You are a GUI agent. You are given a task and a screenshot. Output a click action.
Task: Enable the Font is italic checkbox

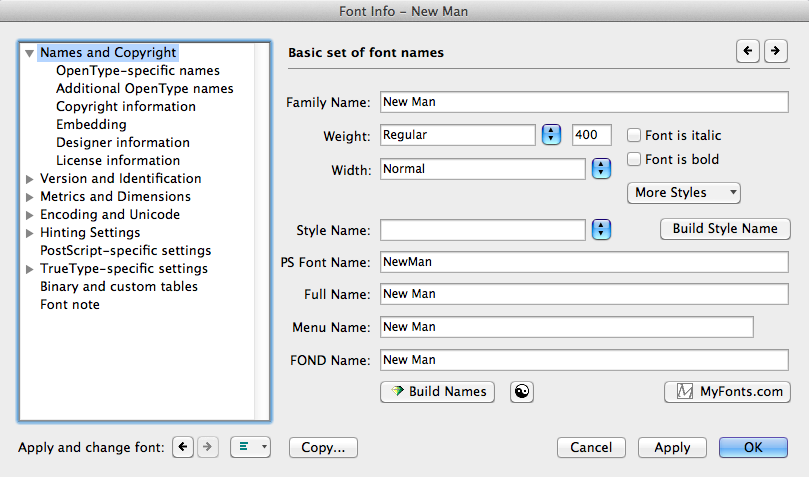[634, 136]
